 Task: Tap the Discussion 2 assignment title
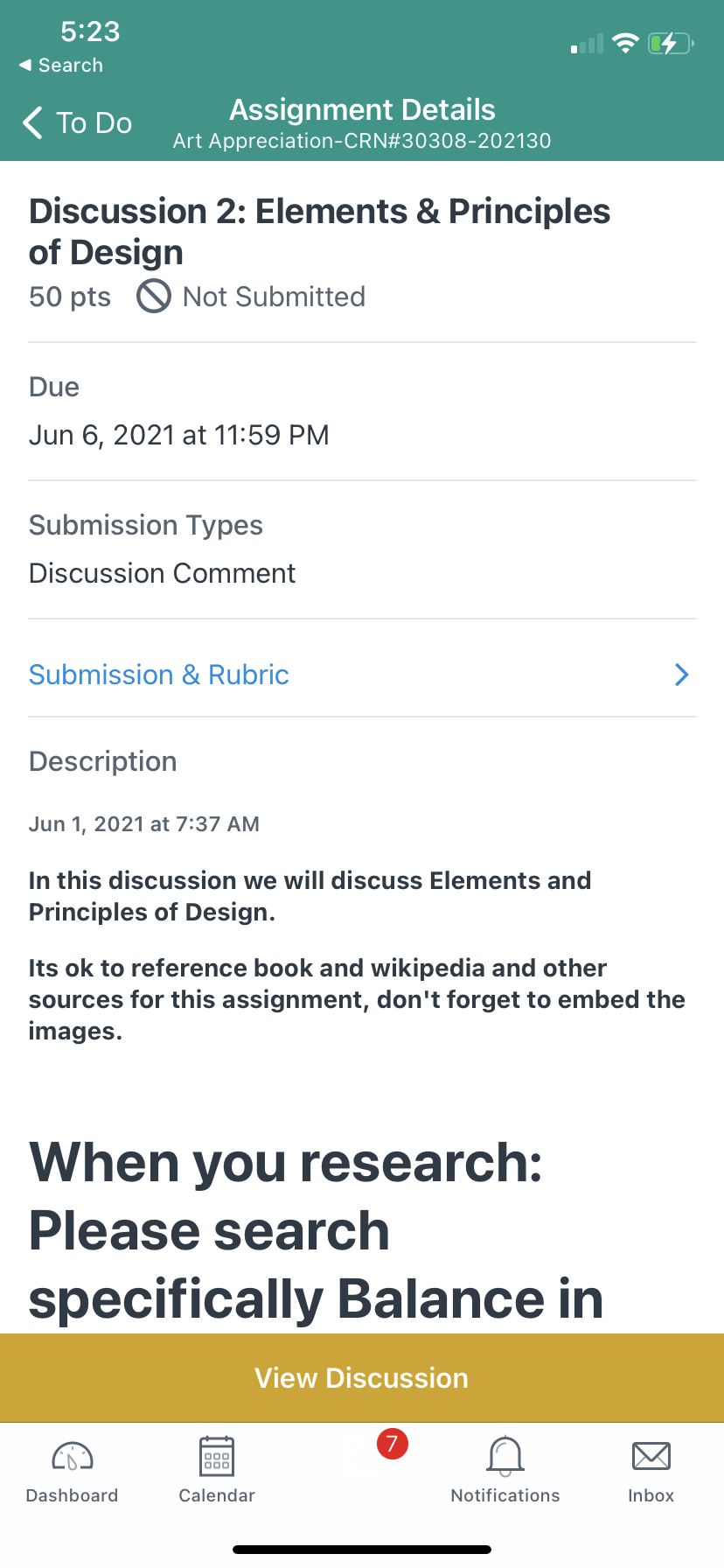coord(319,231)
